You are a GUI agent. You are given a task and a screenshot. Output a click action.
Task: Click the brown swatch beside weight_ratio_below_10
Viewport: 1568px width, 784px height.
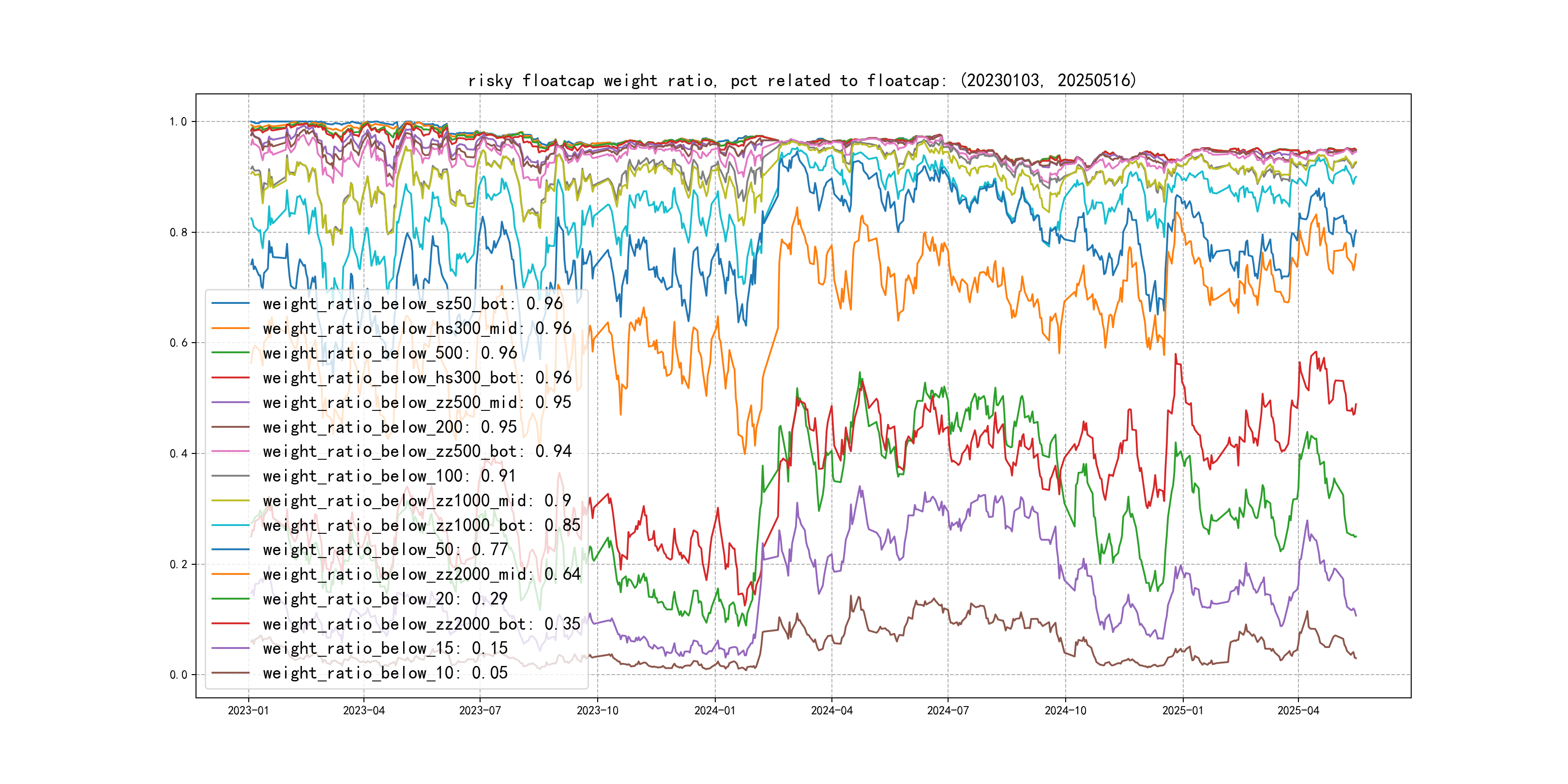230,673
